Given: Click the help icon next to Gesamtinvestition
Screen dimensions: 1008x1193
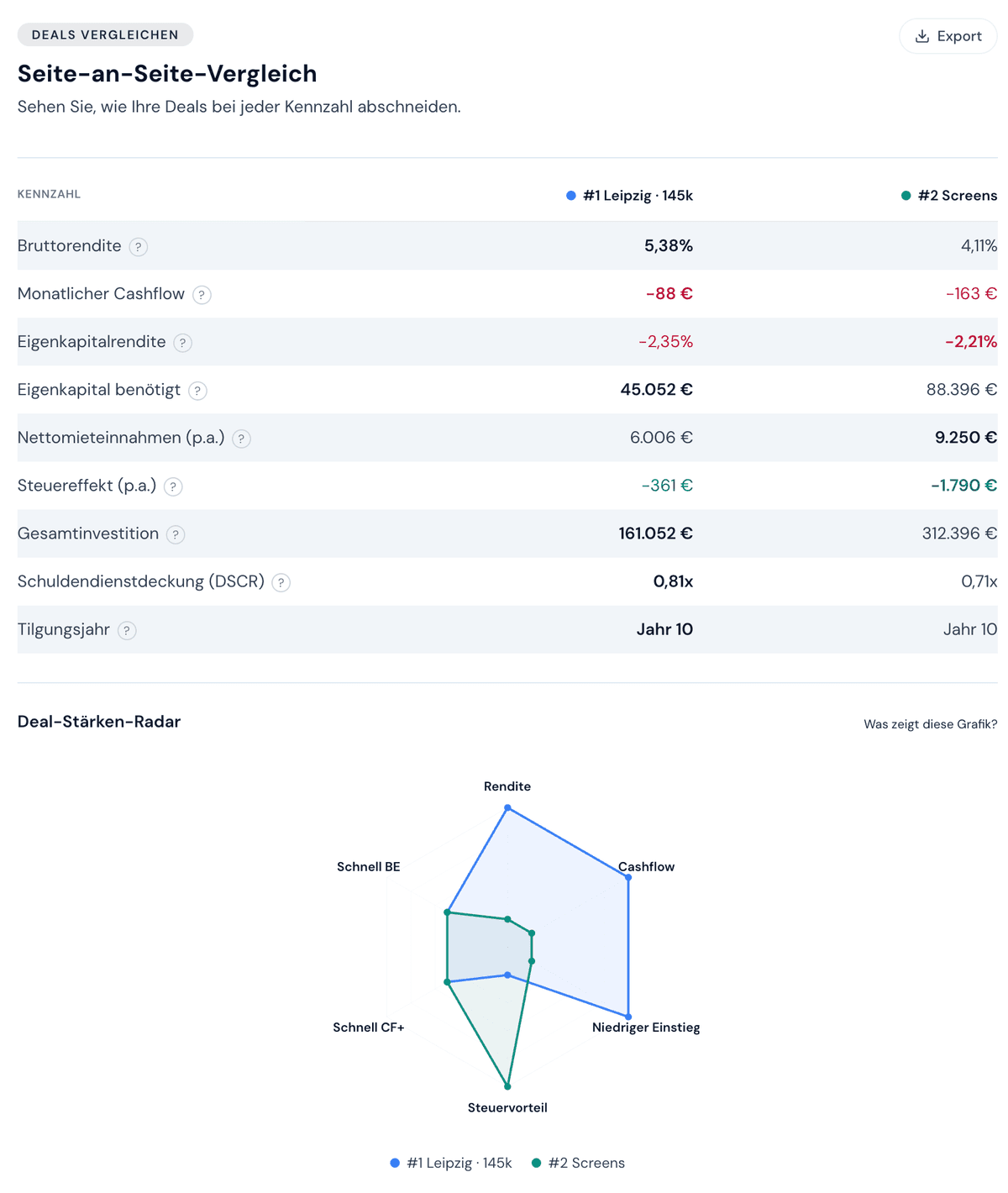Looking at the screenshot, I should pyautogui.click(x=175, y=534).
